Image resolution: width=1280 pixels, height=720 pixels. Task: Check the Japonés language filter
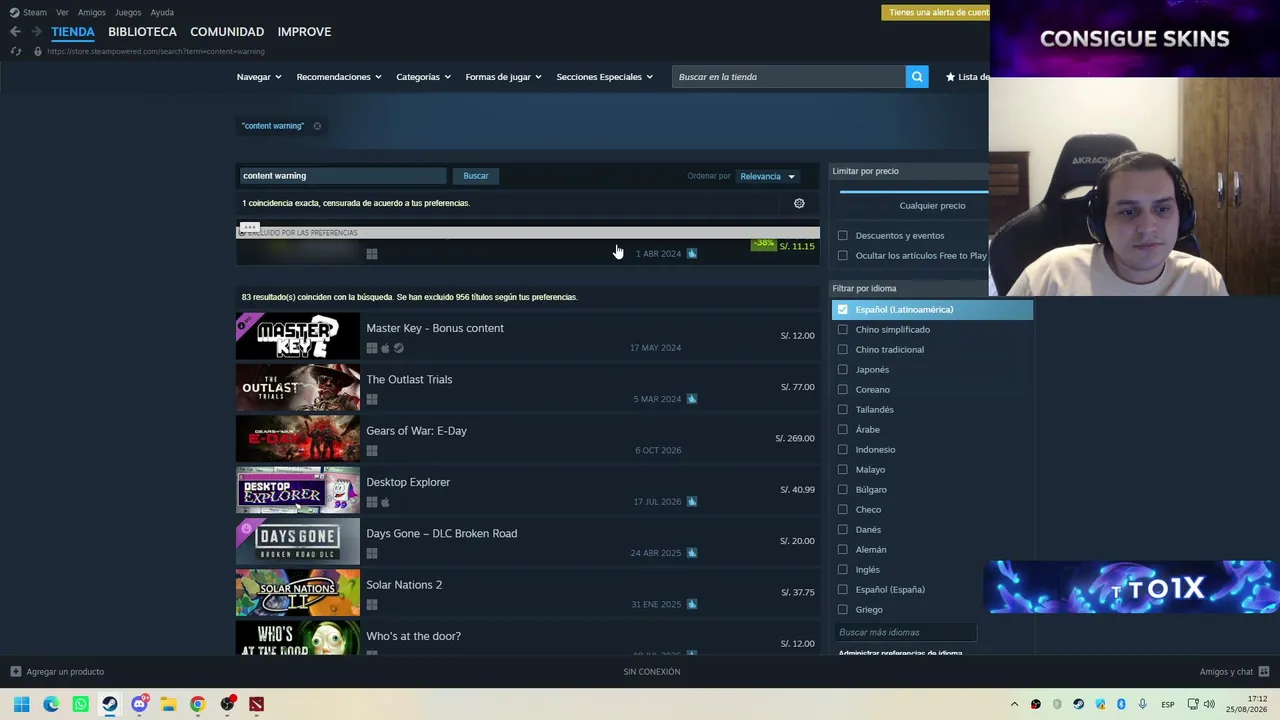pyautogui.click(x=843, y=370)
